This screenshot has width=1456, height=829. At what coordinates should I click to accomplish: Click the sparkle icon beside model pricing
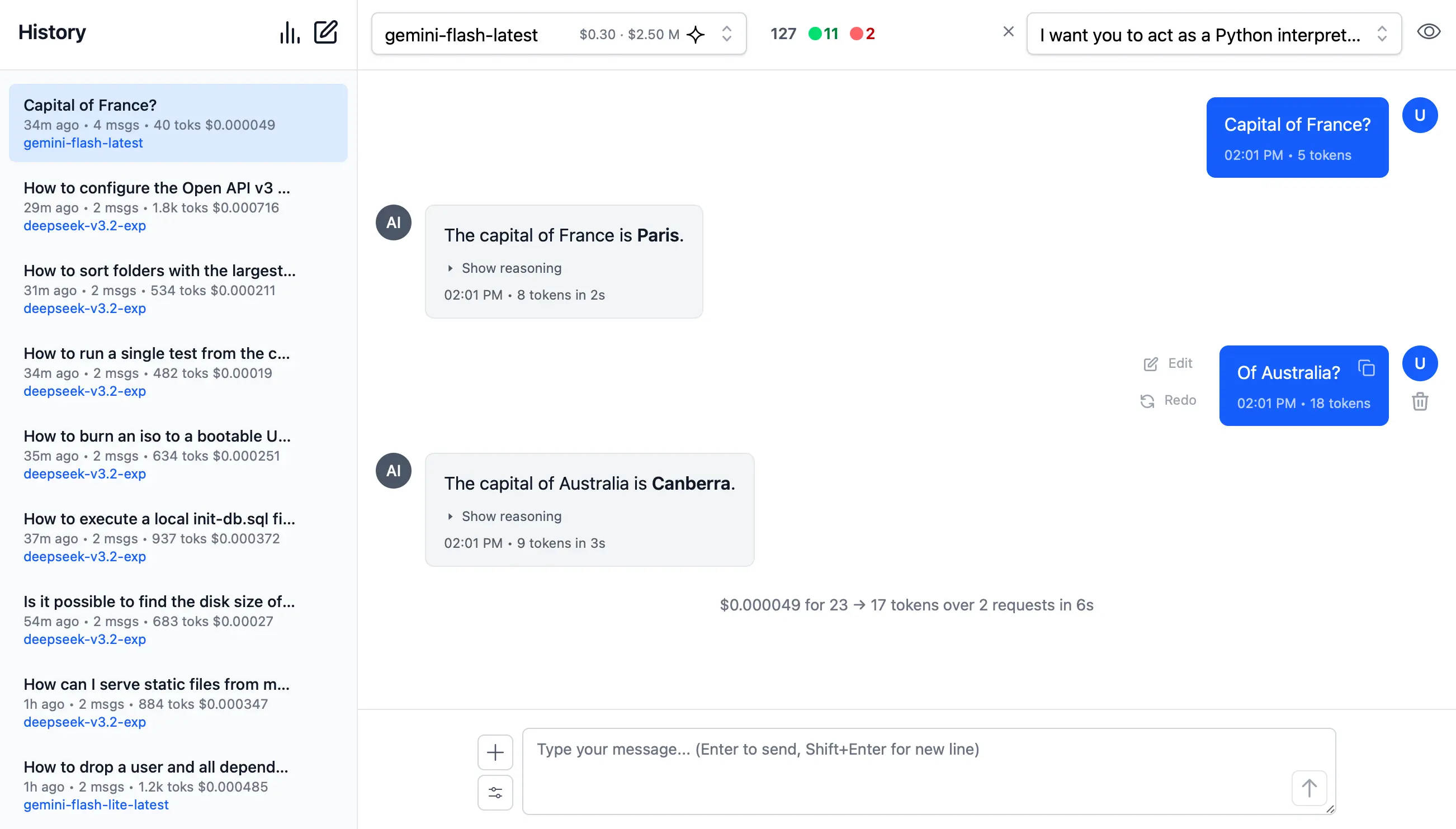coord(695,34)
